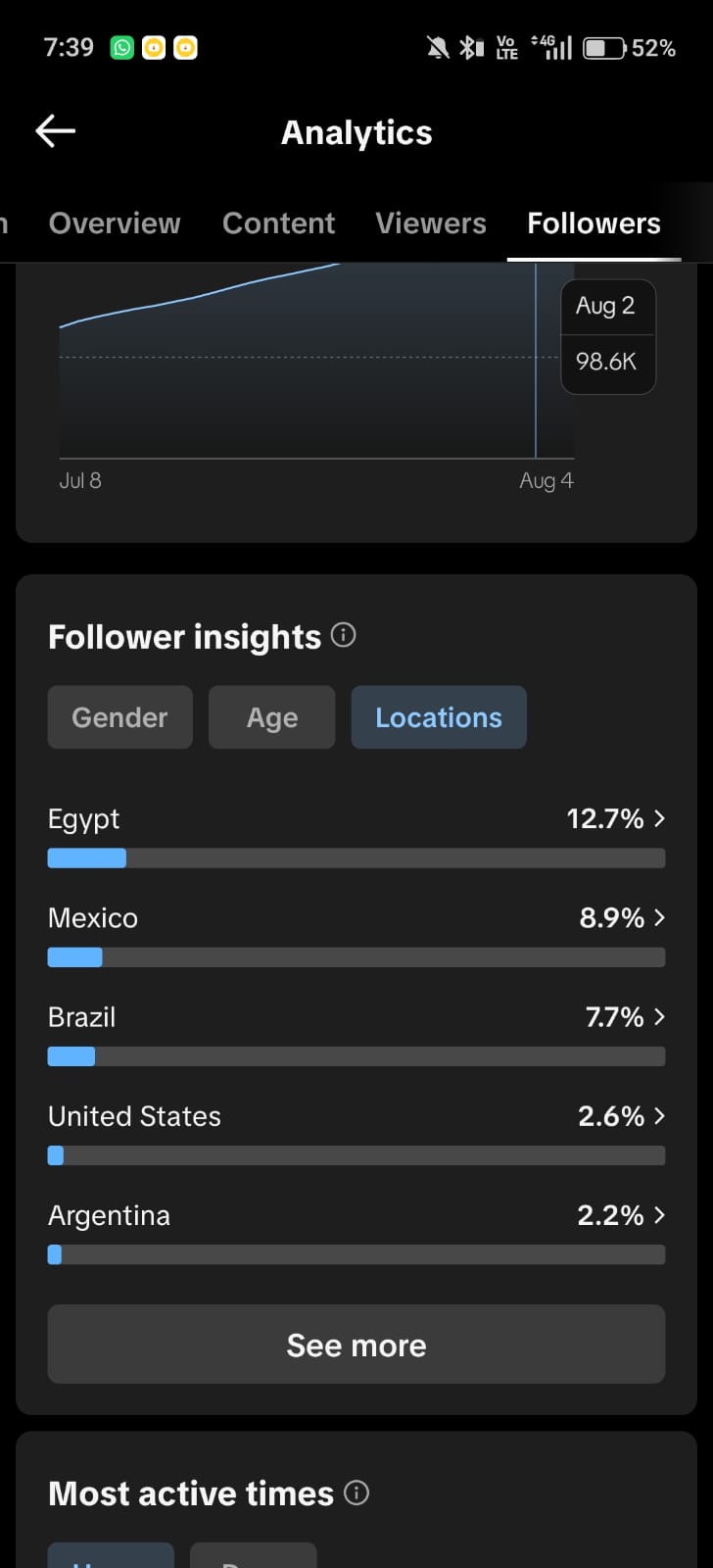
Task: Expand Argentina details chevron
Action: (659, 1215)
